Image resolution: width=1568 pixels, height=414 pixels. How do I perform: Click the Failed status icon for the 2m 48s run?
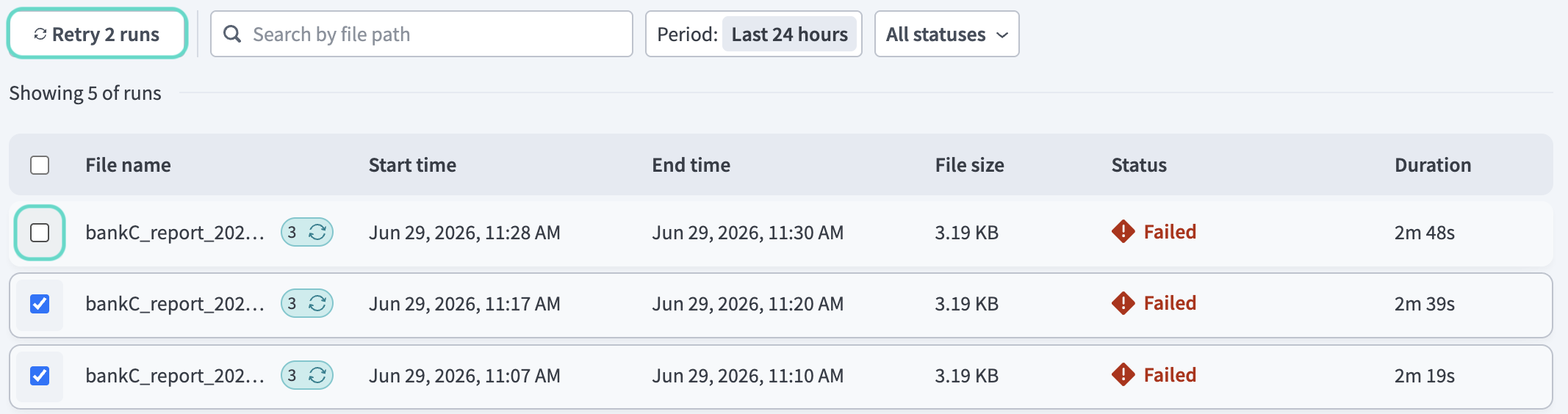click(x=1123, y=232)
